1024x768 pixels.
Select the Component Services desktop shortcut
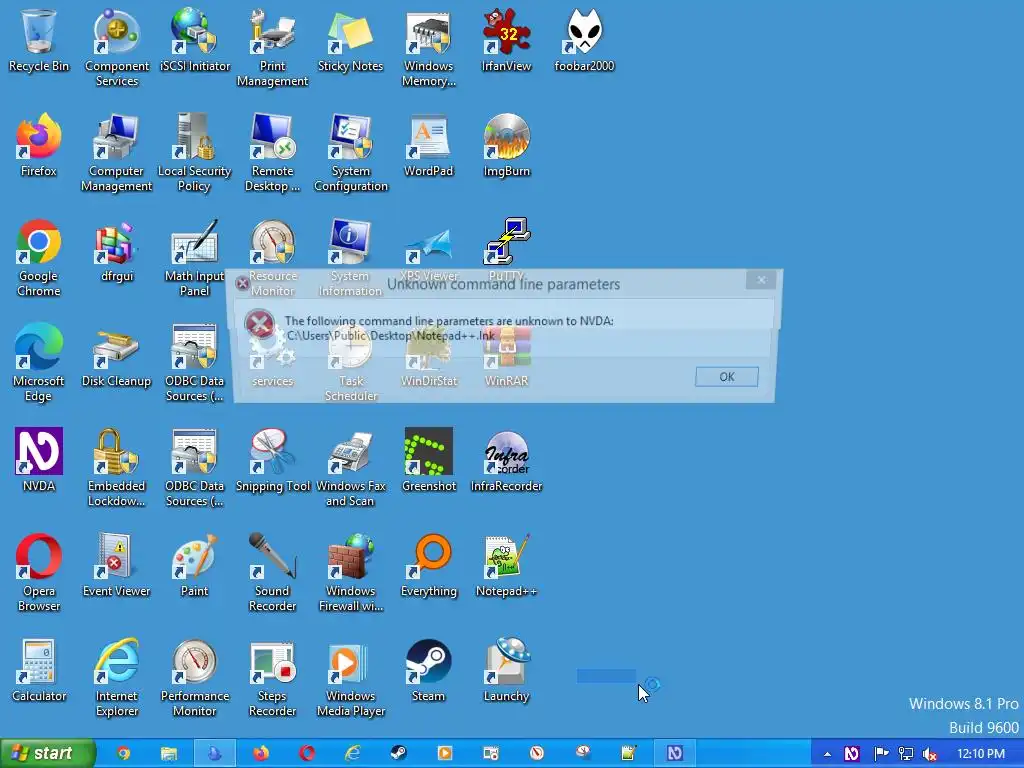[117, 47]
